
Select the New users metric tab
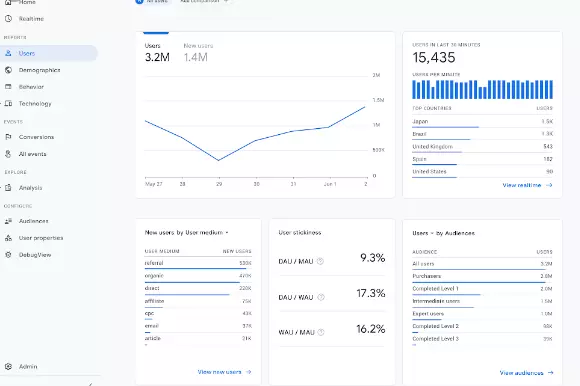pos(198,53)
